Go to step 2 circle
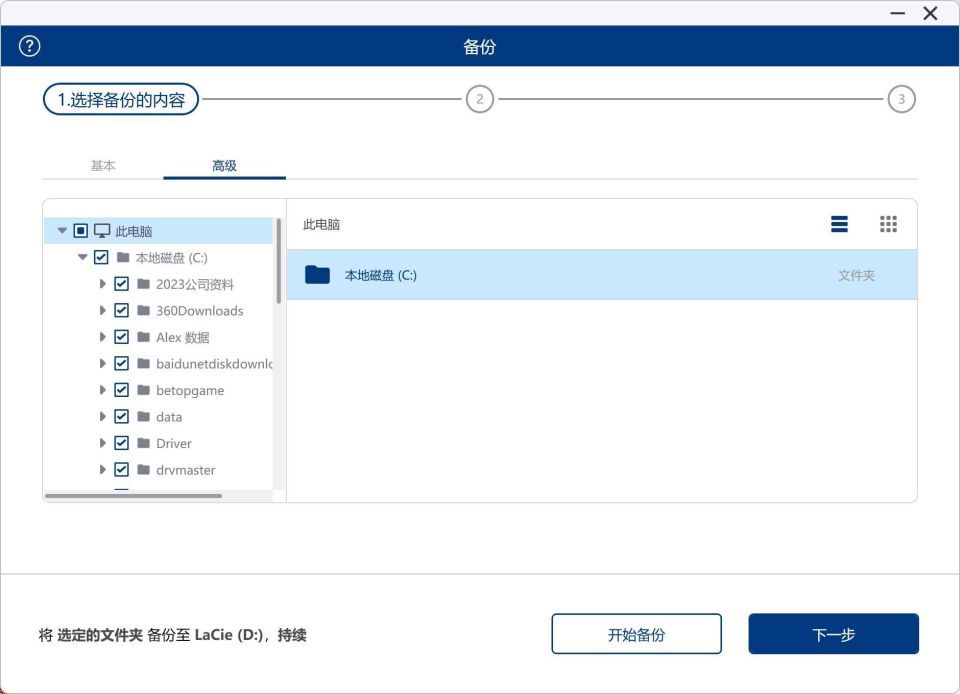Viewport: 960px width, 694px height. coord(479,99)
